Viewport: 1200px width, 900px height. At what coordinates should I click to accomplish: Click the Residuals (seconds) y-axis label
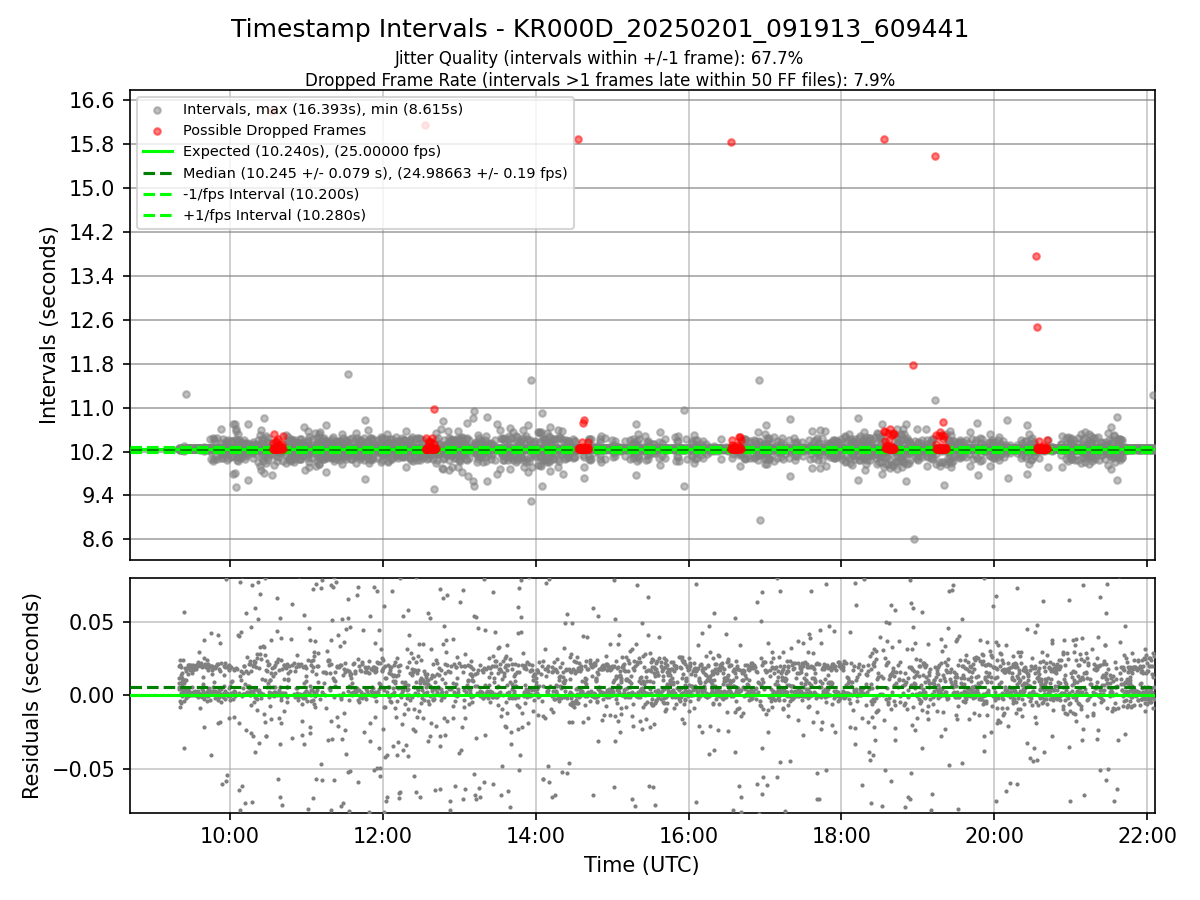32,696
